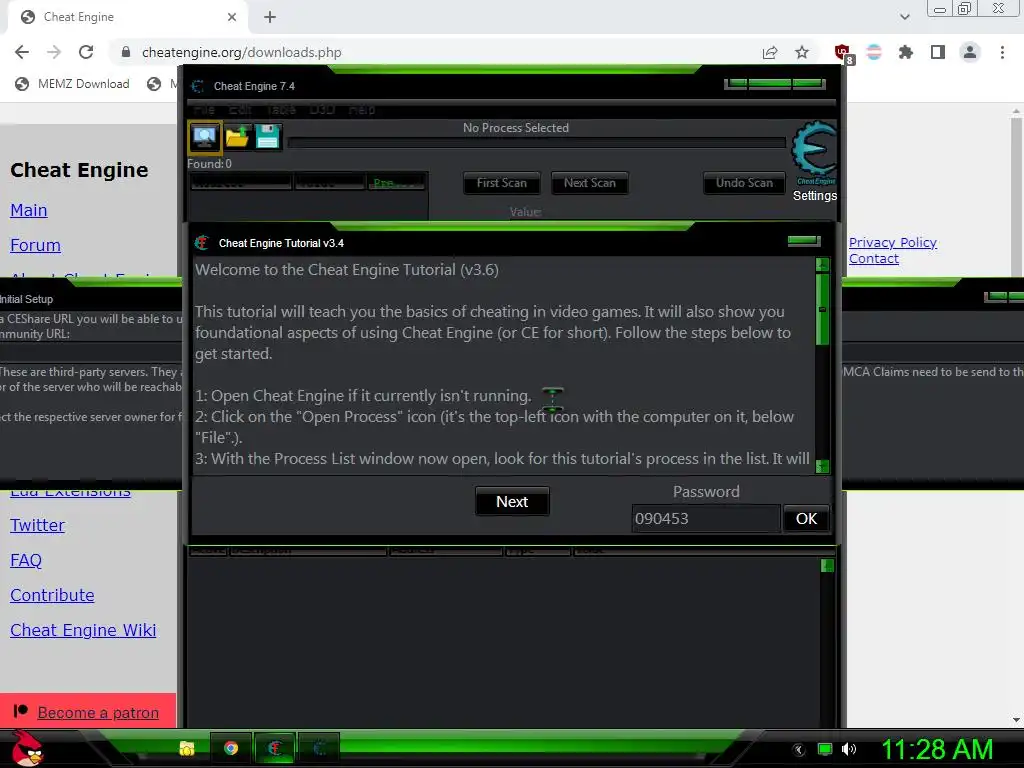Open the Help menu in Cheat Engine
This screenshot has width=1024, height=768.
(362, 110)
